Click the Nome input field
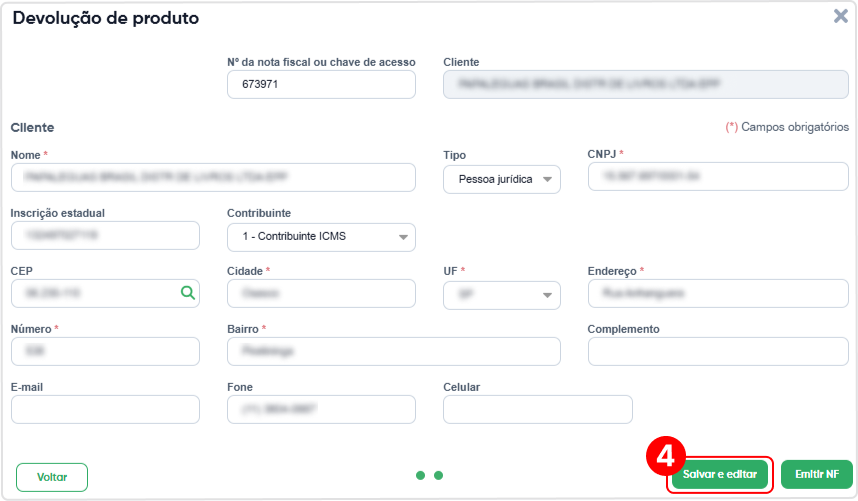 213,177
